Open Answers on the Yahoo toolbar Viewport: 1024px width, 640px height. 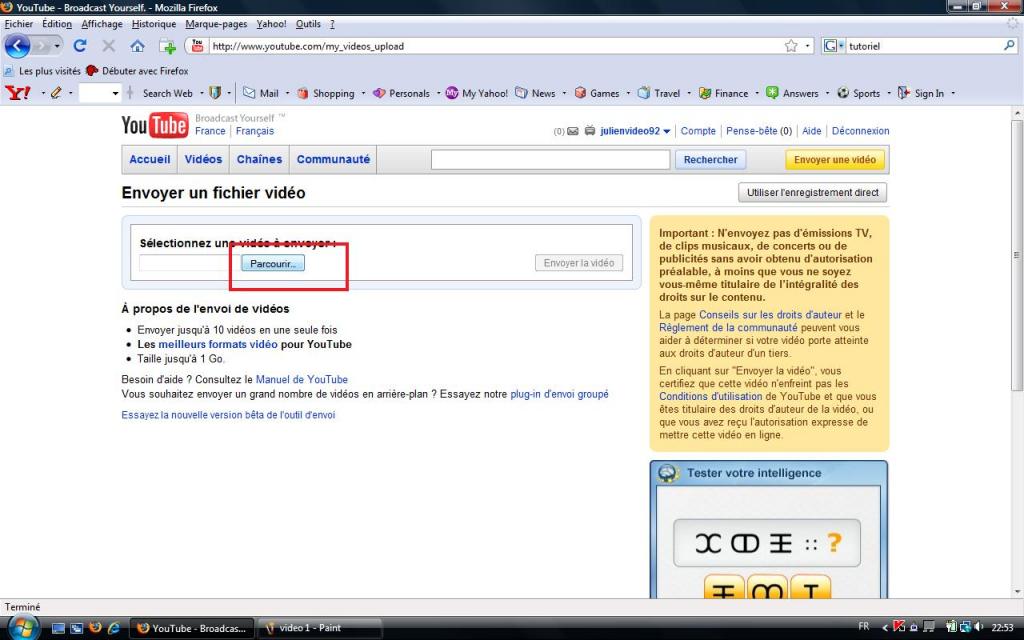(792, 93)
